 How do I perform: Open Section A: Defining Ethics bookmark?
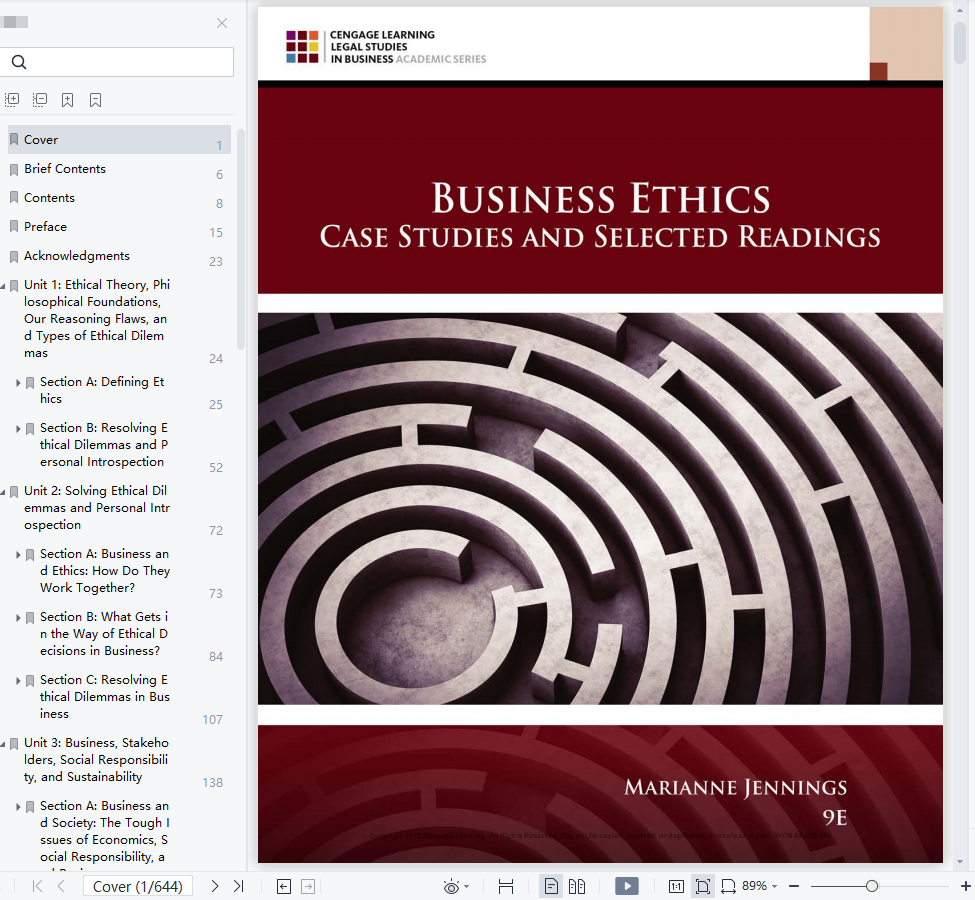click(102, 390)
